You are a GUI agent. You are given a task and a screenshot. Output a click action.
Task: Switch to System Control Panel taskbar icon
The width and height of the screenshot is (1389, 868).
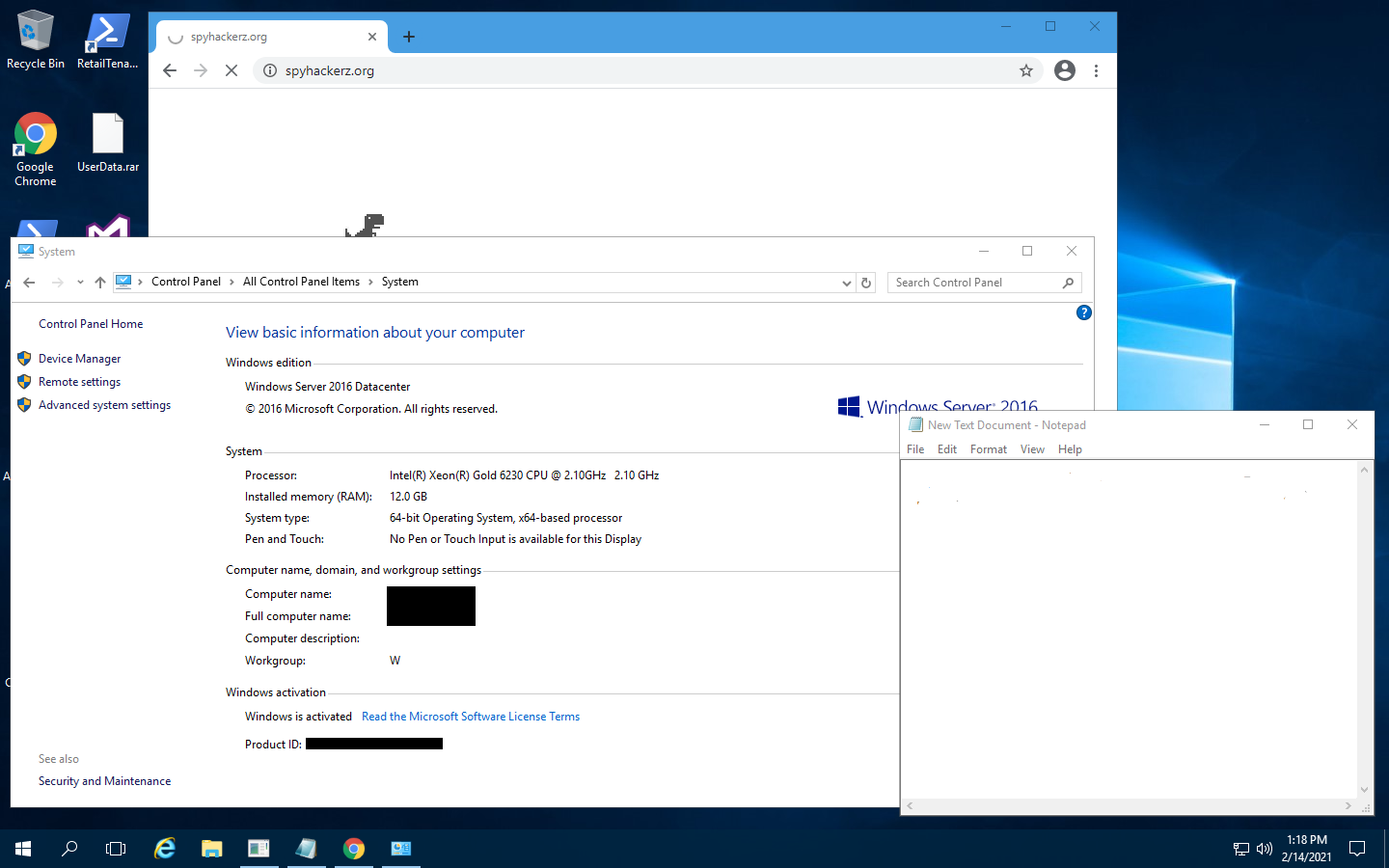401,849
